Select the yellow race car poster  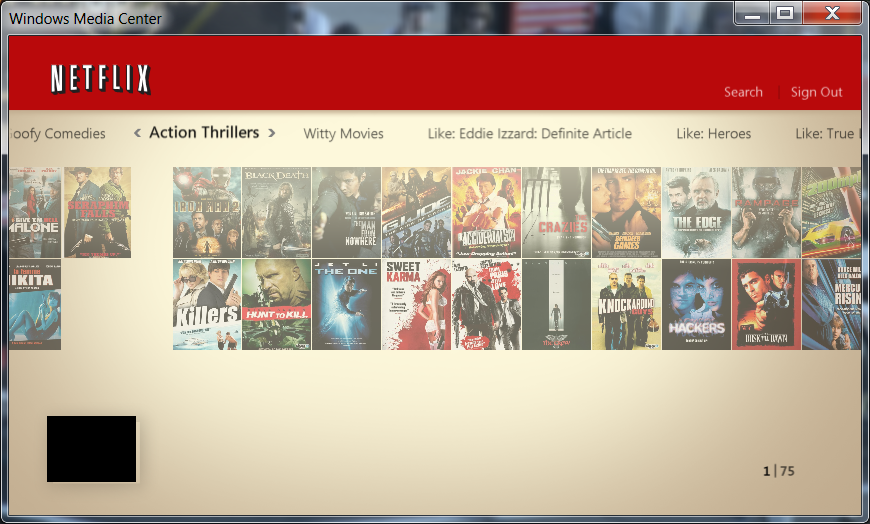tap(831, 212)
